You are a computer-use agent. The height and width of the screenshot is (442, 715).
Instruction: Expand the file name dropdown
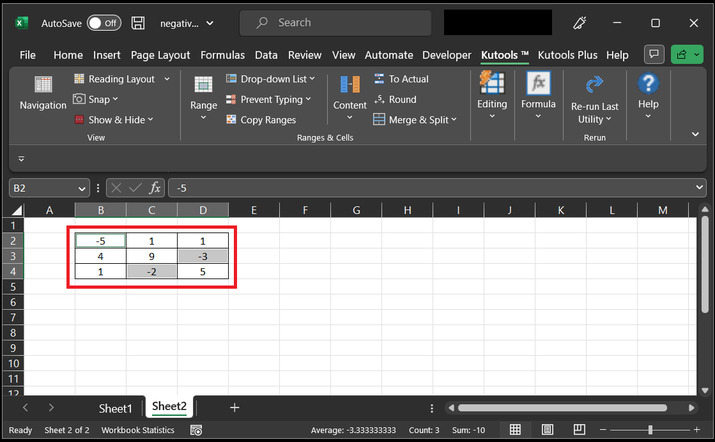pyautogui.click(x=210, y=23)
